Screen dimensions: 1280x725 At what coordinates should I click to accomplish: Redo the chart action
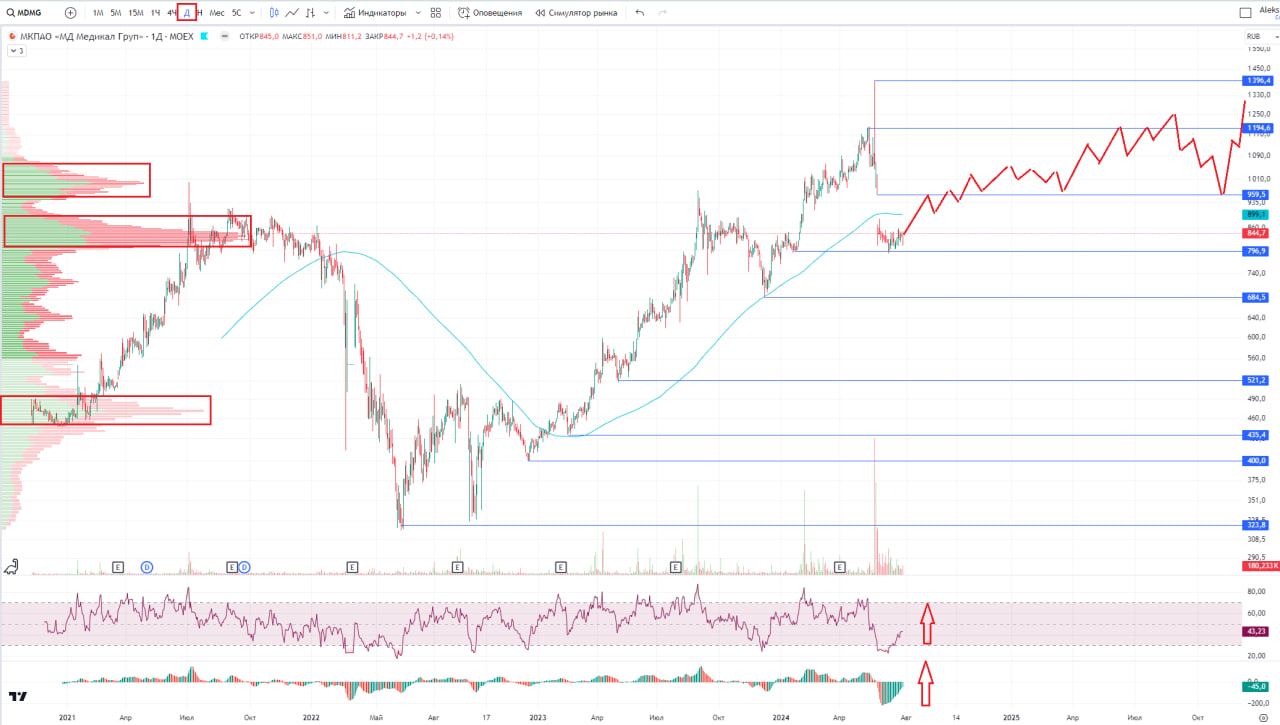(663, 13)
